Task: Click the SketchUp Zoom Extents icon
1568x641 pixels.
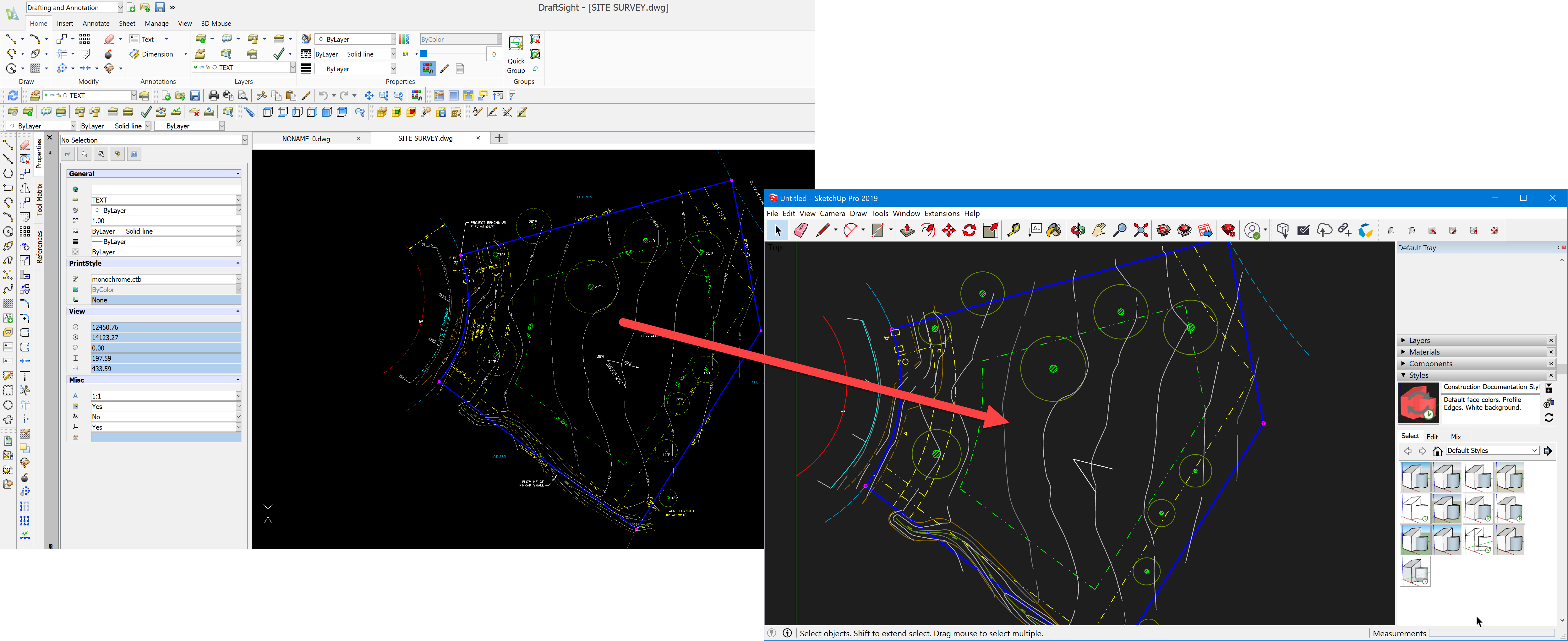Action: point(1141,231)
